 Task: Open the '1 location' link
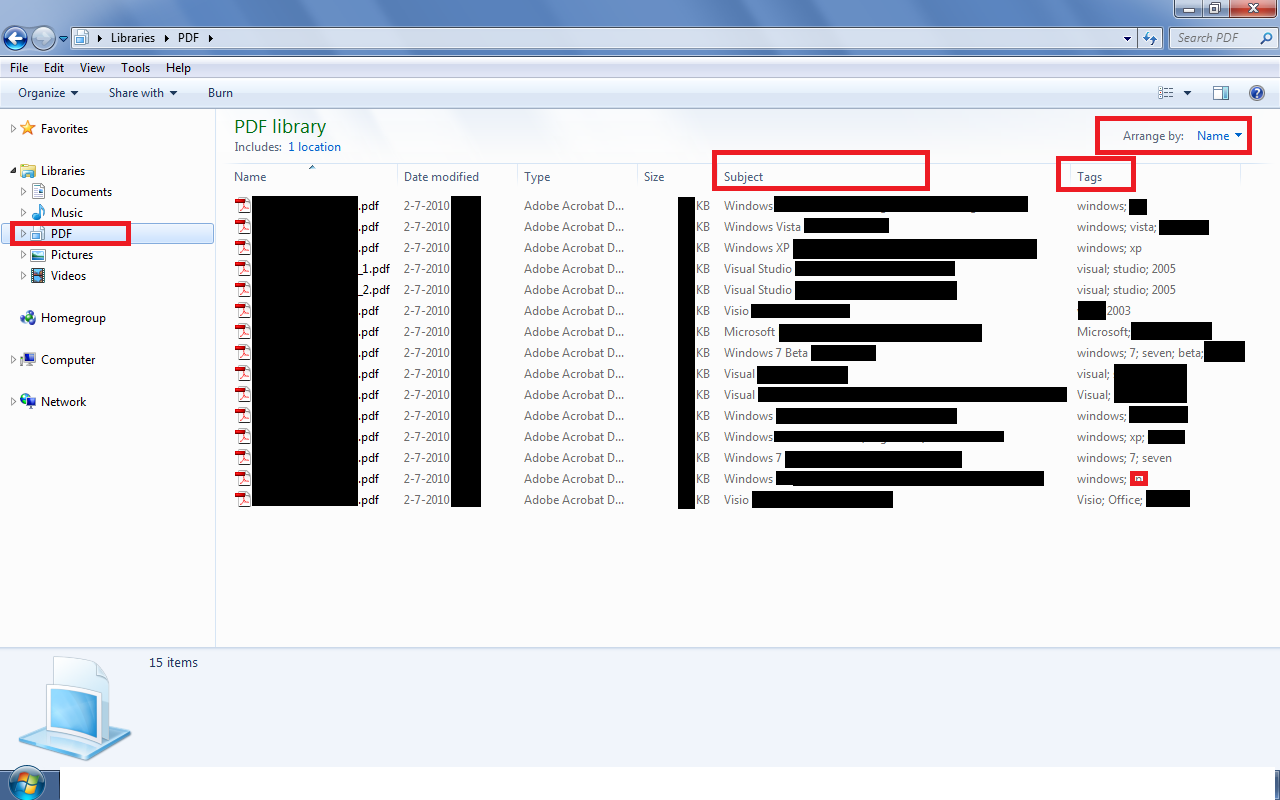(x=314, y=147)
